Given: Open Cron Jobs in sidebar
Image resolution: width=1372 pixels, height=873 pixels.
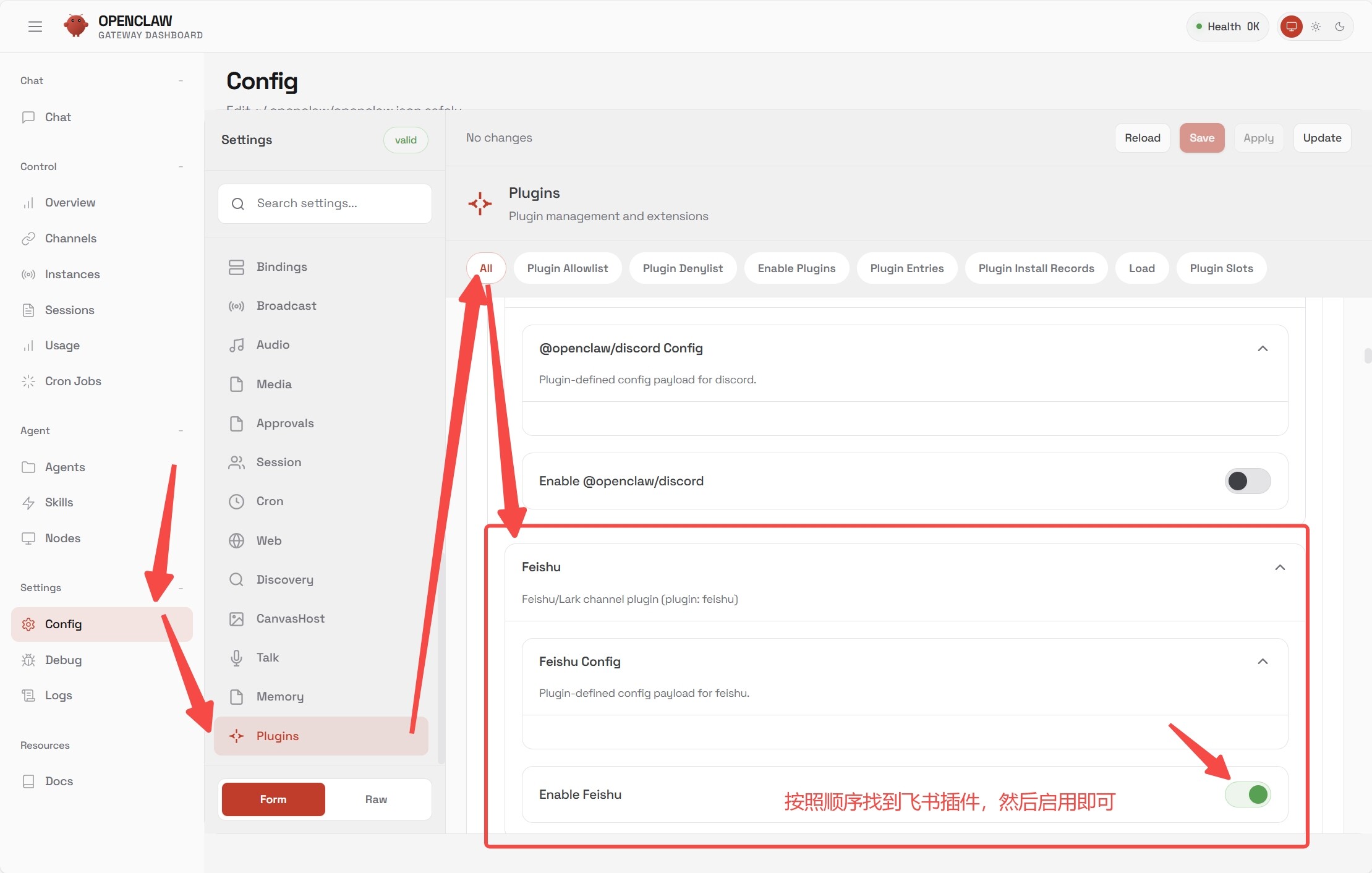Looking at the screenshot, I should coord(73,381).
